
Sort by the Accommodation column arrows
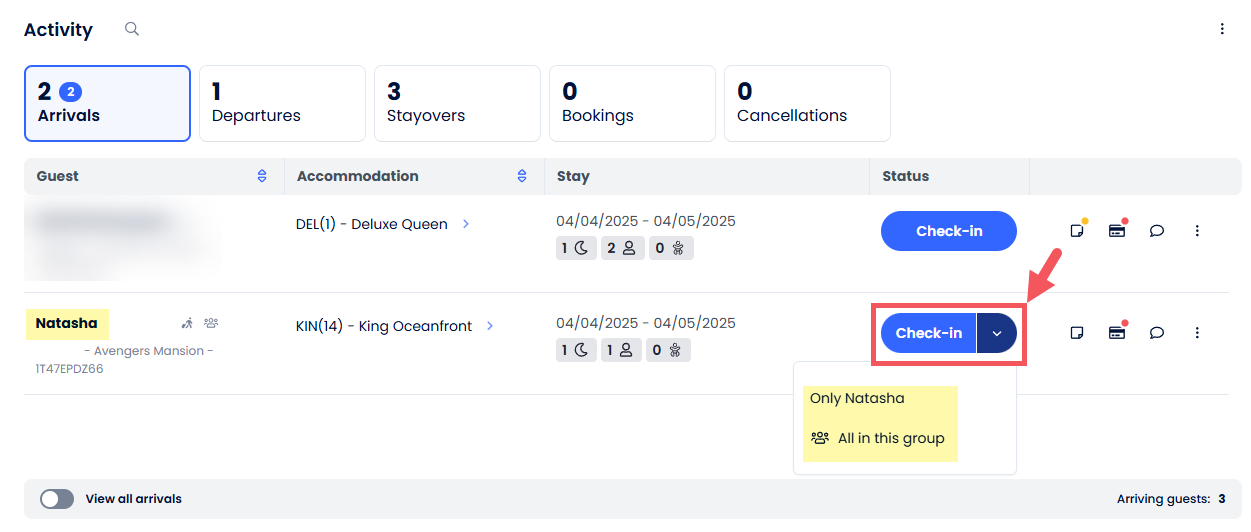[x=522, y=176]
